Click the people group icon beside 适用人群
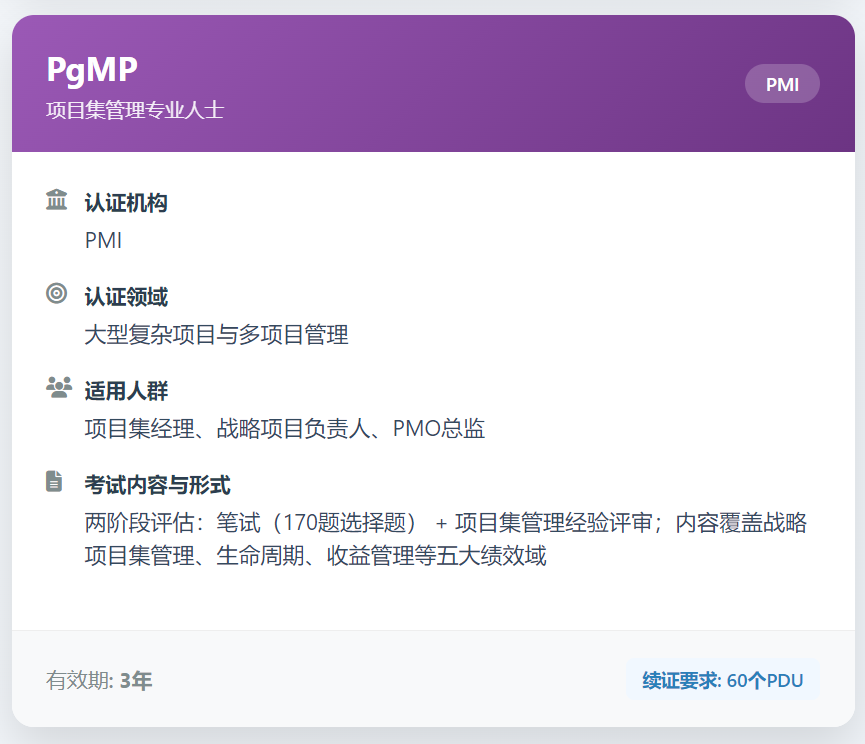 pos(58,387)
